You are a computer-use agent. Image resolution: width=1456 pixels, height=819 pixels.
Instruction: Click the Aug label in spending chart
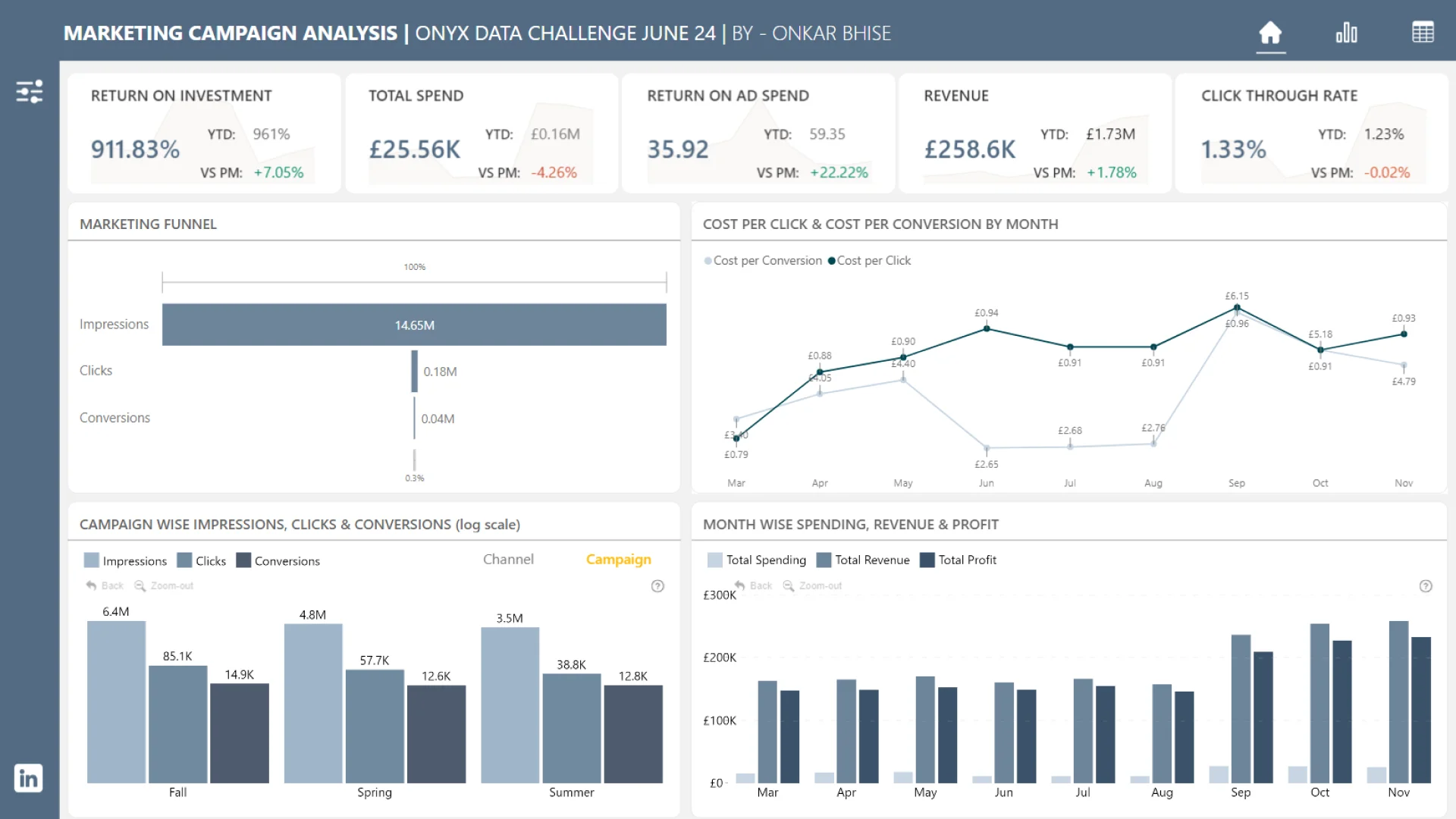coord(1162,792)
